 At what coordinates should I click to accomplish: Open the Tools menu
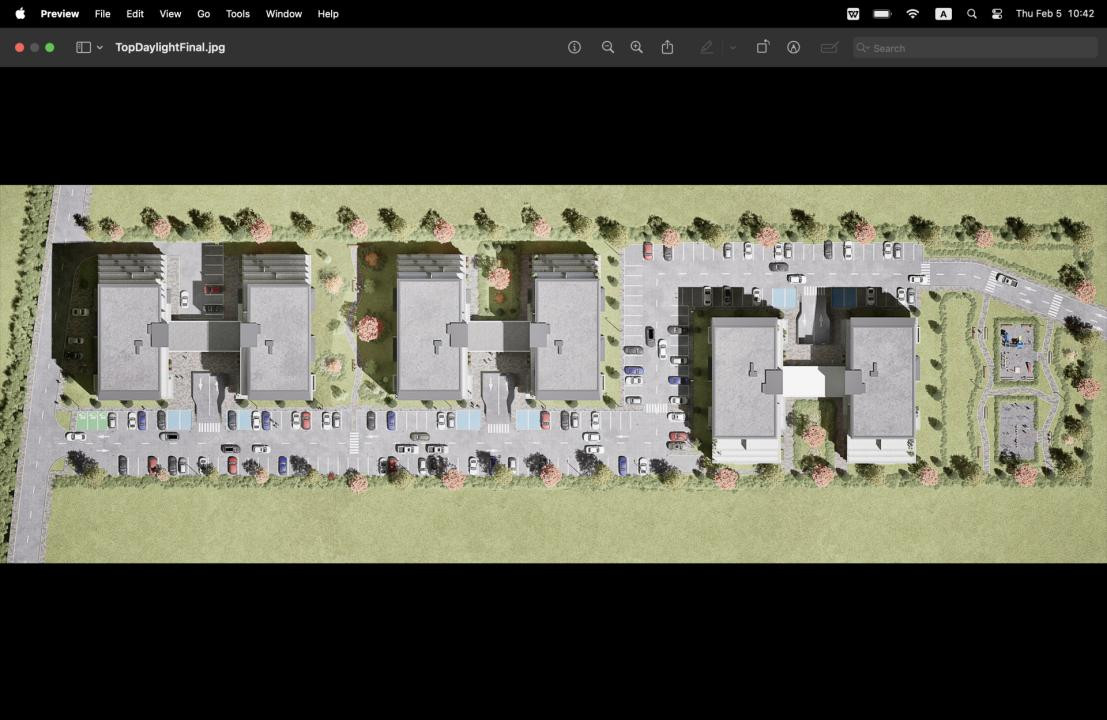pos(237,14)
